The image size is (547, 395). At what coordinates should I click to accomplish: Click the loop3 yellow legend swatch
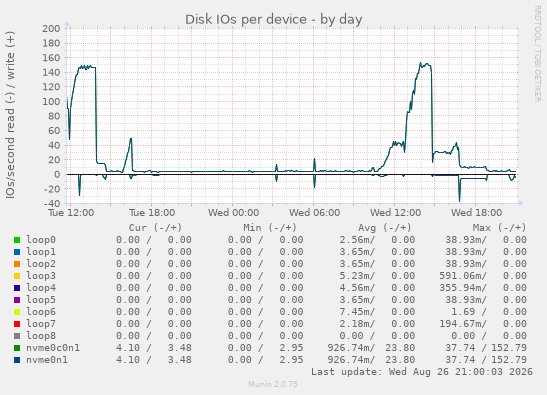17,276
